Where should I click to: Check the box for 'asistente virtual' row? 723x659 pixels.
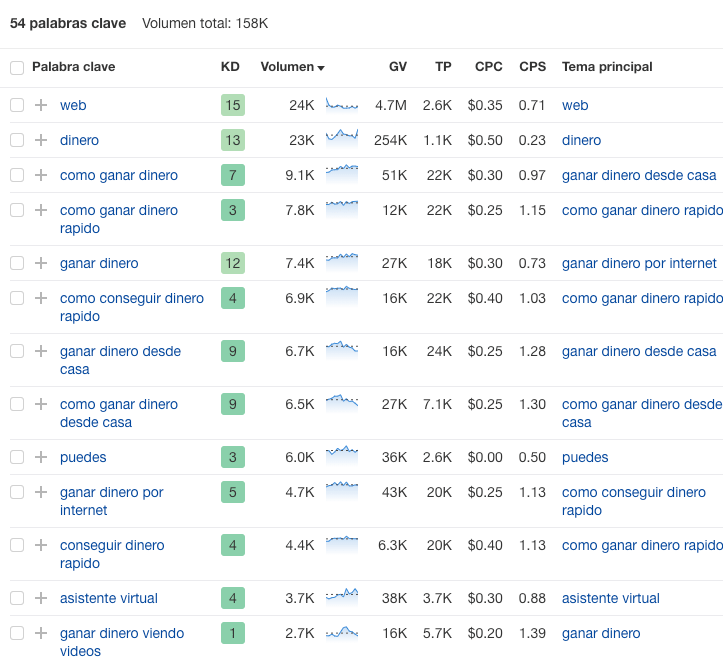click(17, 598)
